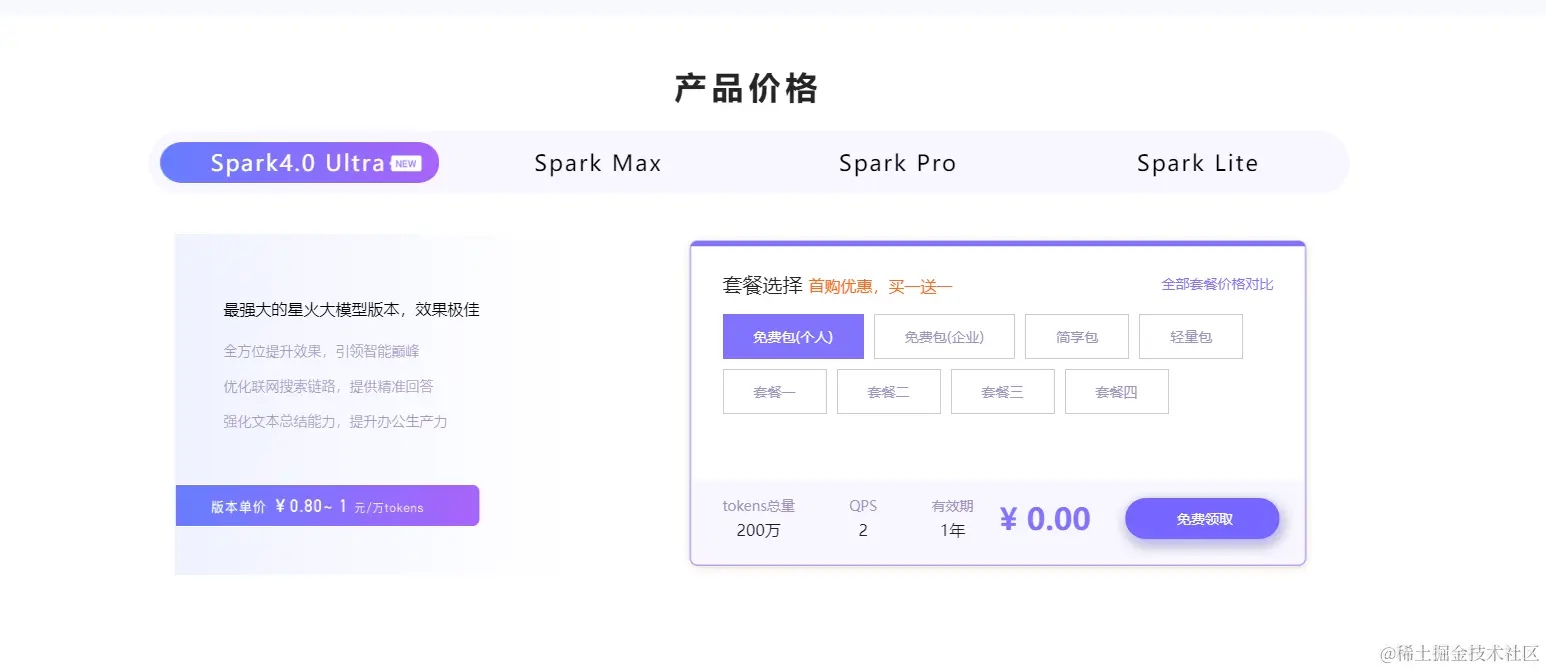Choose the 套餐二 plan
1546x670 pixels.
(888, 392)
